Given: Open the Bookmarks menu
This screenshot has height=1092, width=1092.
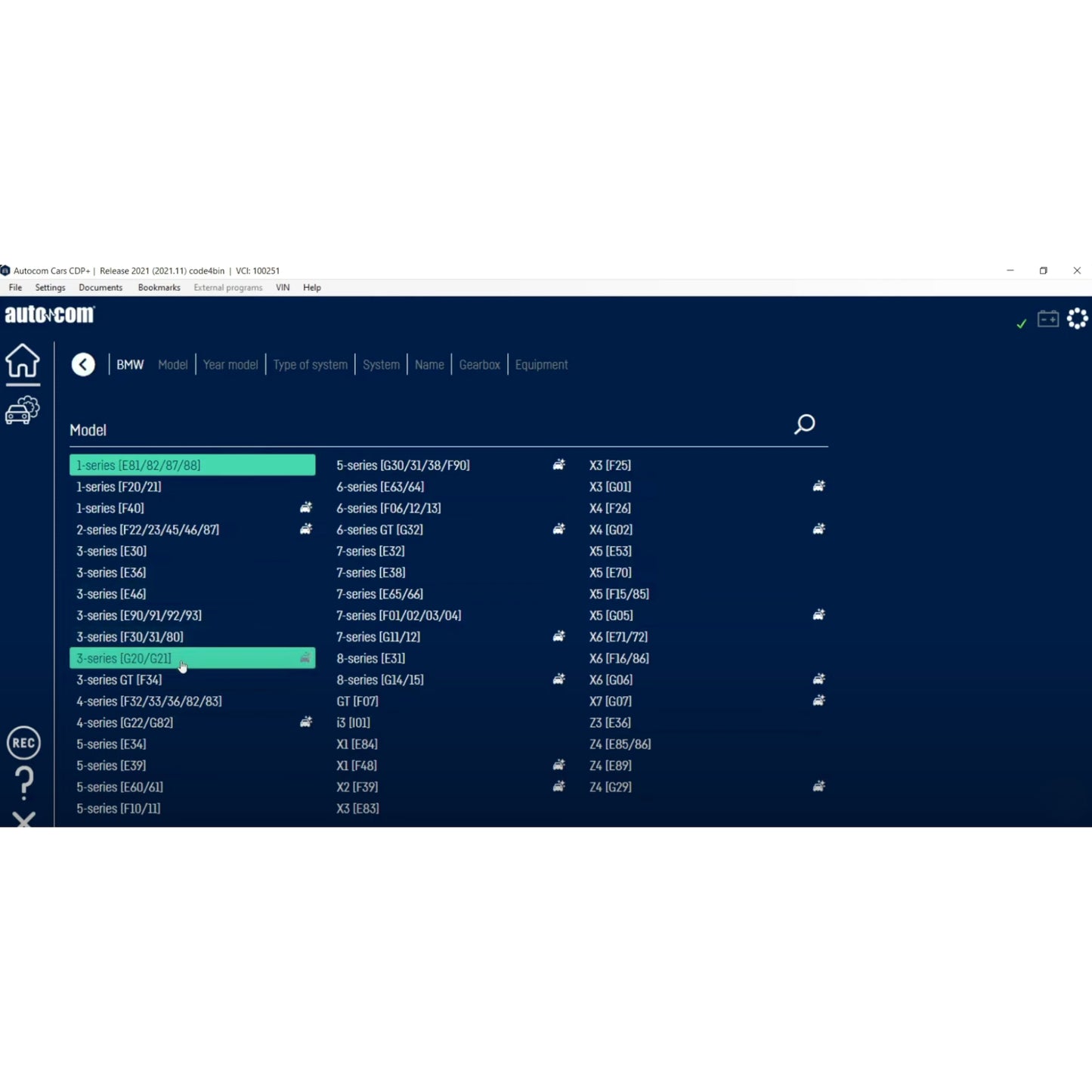Looking at the screenshot, I should pyautogui.click(x=159, y=288).
